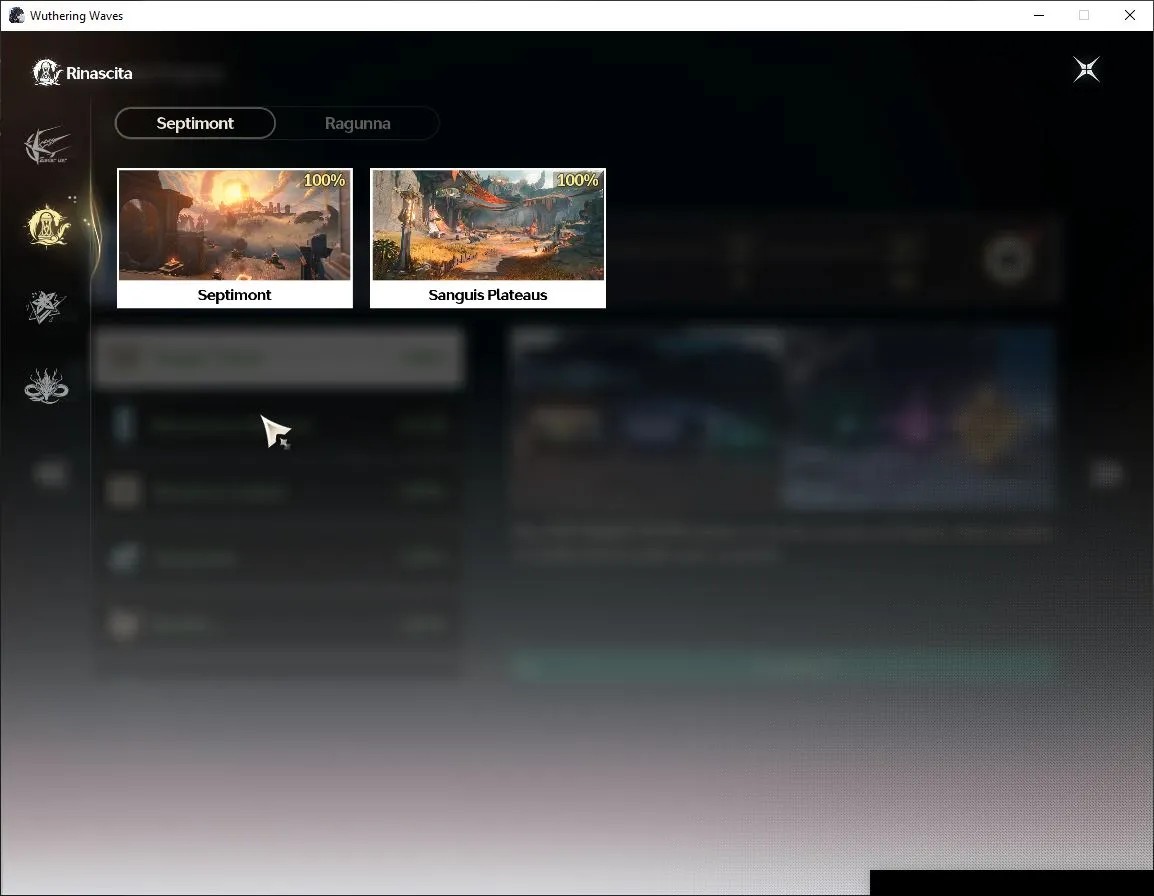The width and height of the screenshot is (1154, 896).
Task: Close the region overlay with star-shaped X
Action: (1086, 70)
